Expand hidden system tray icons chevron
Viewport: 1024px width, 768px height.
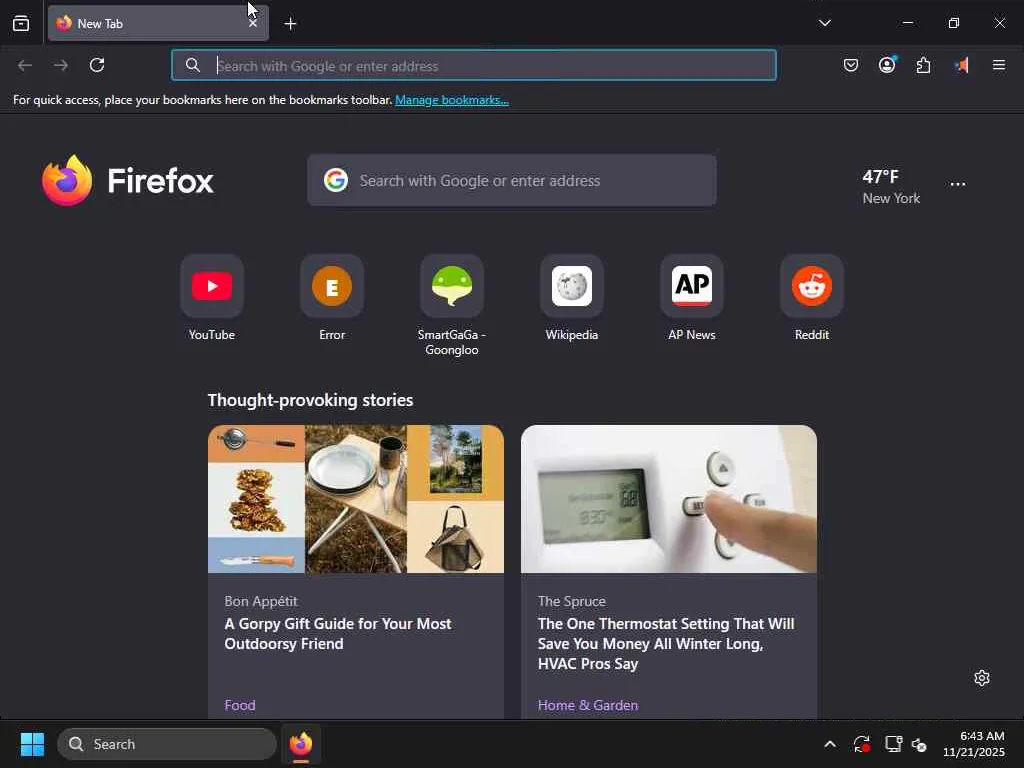tap(830, 744)
